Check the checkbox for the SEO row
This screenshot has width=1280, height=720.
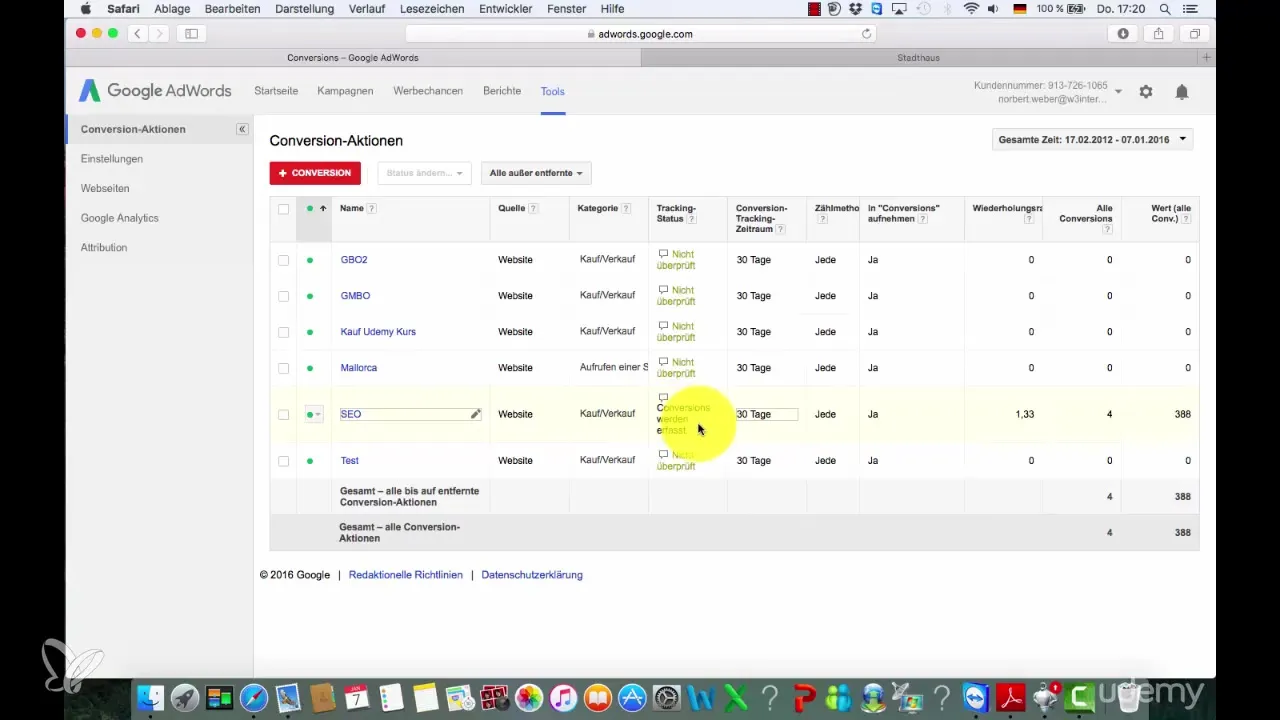click(283, 414)
